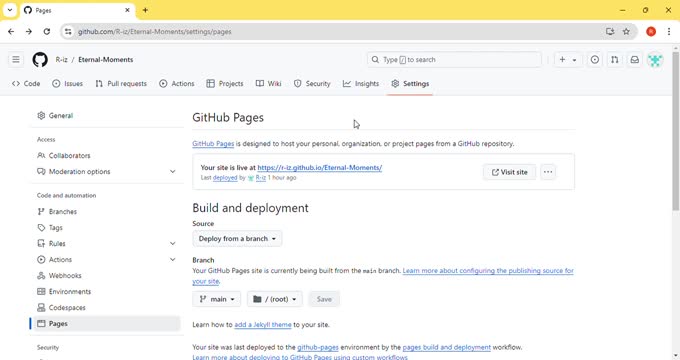Open Webhooks settings in sidebar

tap(106, 275)
